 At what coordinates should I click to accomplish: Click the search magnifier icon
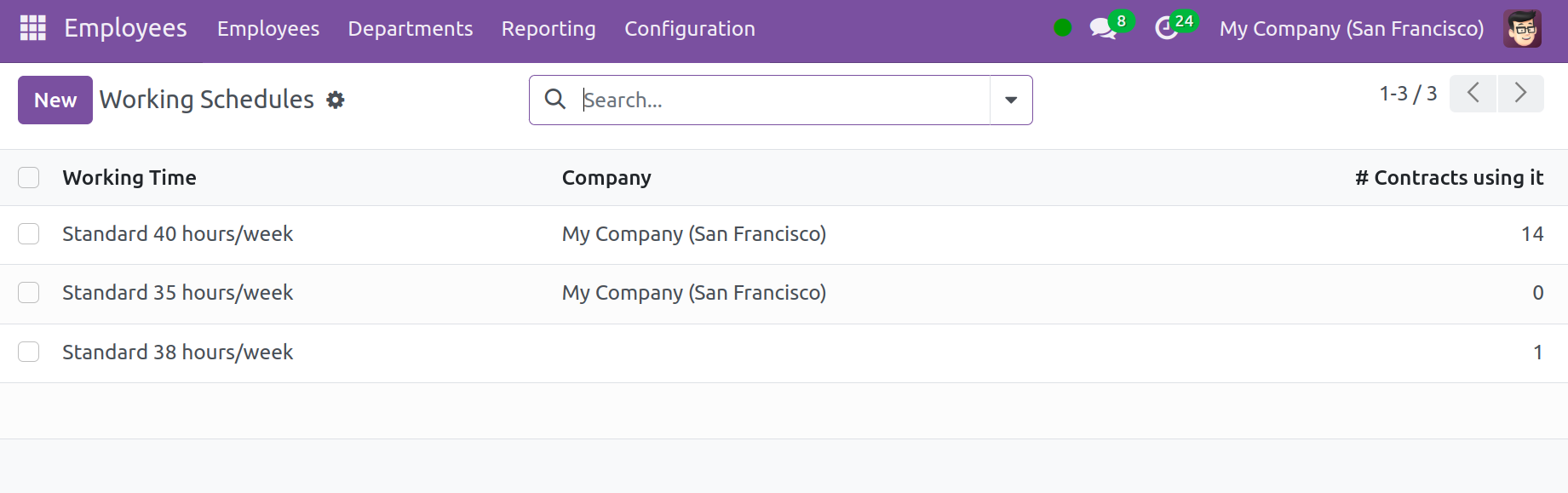pos(554,100)
